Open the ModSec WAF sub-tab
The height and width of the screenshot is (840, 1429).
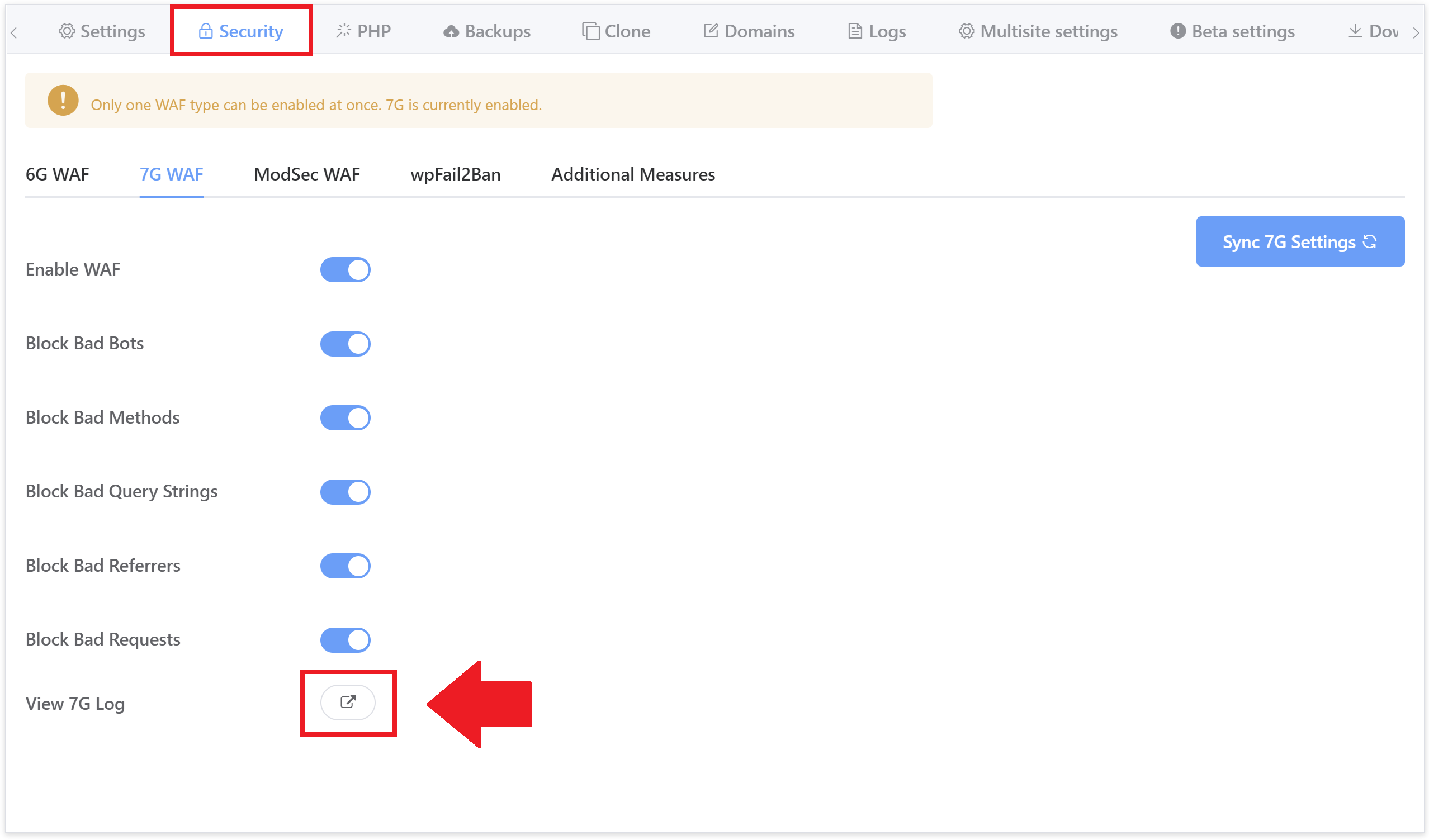(307, 174)
